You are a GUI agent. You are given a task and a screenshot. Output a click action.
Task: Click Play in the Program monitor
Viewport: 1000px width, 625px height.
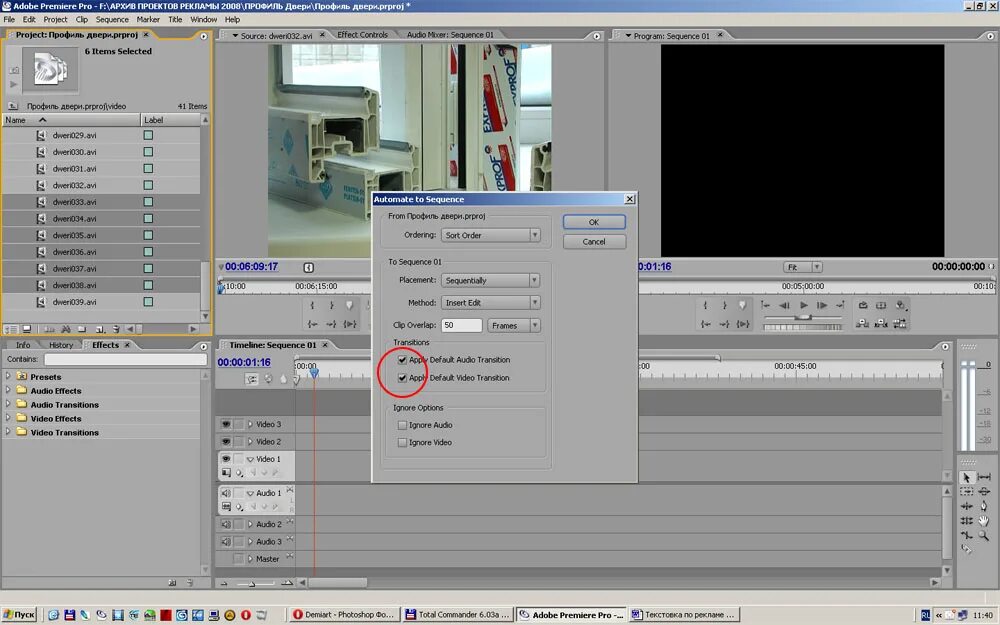tap(804, 305)
